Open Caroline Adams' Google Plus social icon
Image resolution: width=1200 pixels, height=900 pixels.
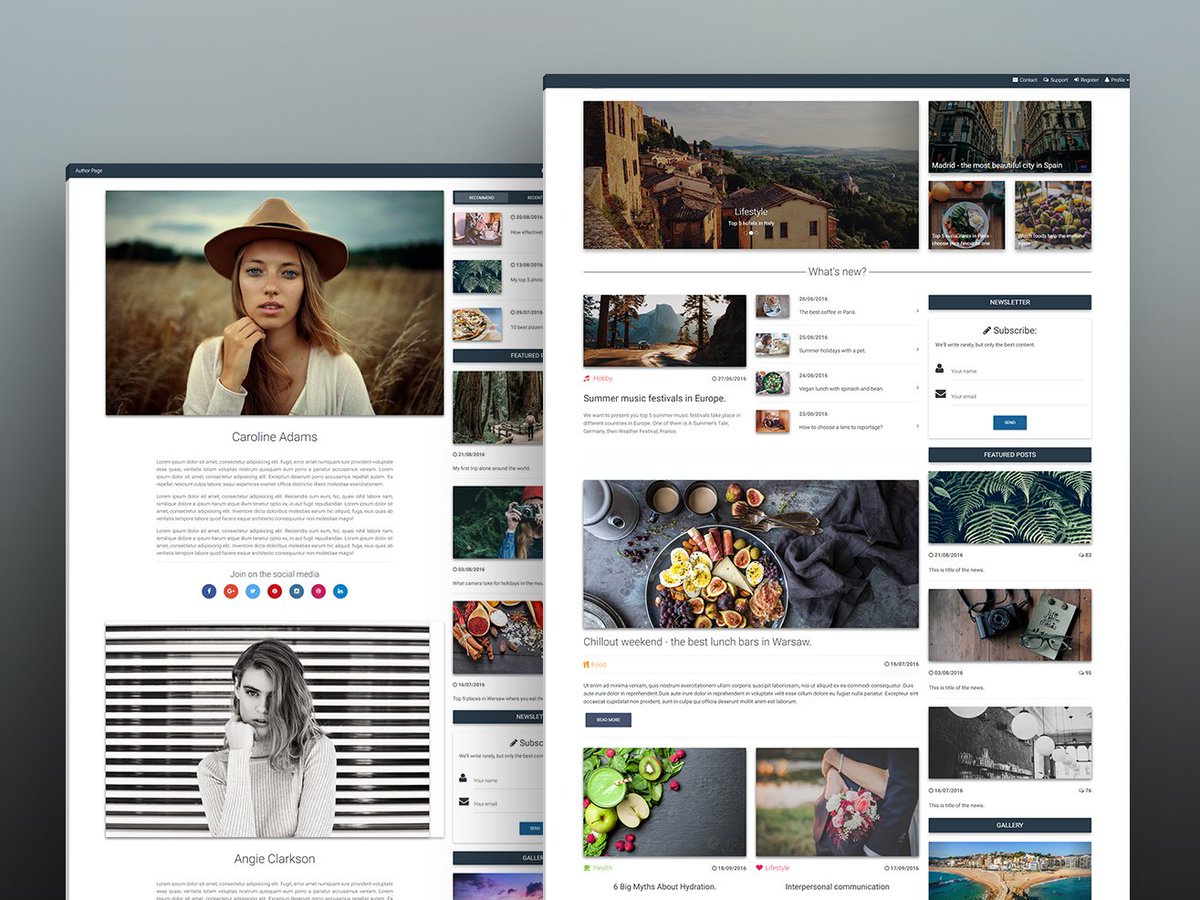(231, 591)
